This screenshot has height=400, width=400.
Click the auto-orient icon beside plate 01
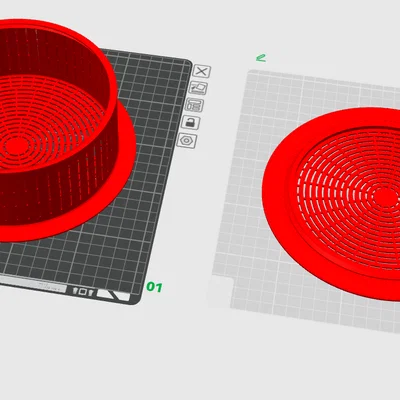[198, 88]
